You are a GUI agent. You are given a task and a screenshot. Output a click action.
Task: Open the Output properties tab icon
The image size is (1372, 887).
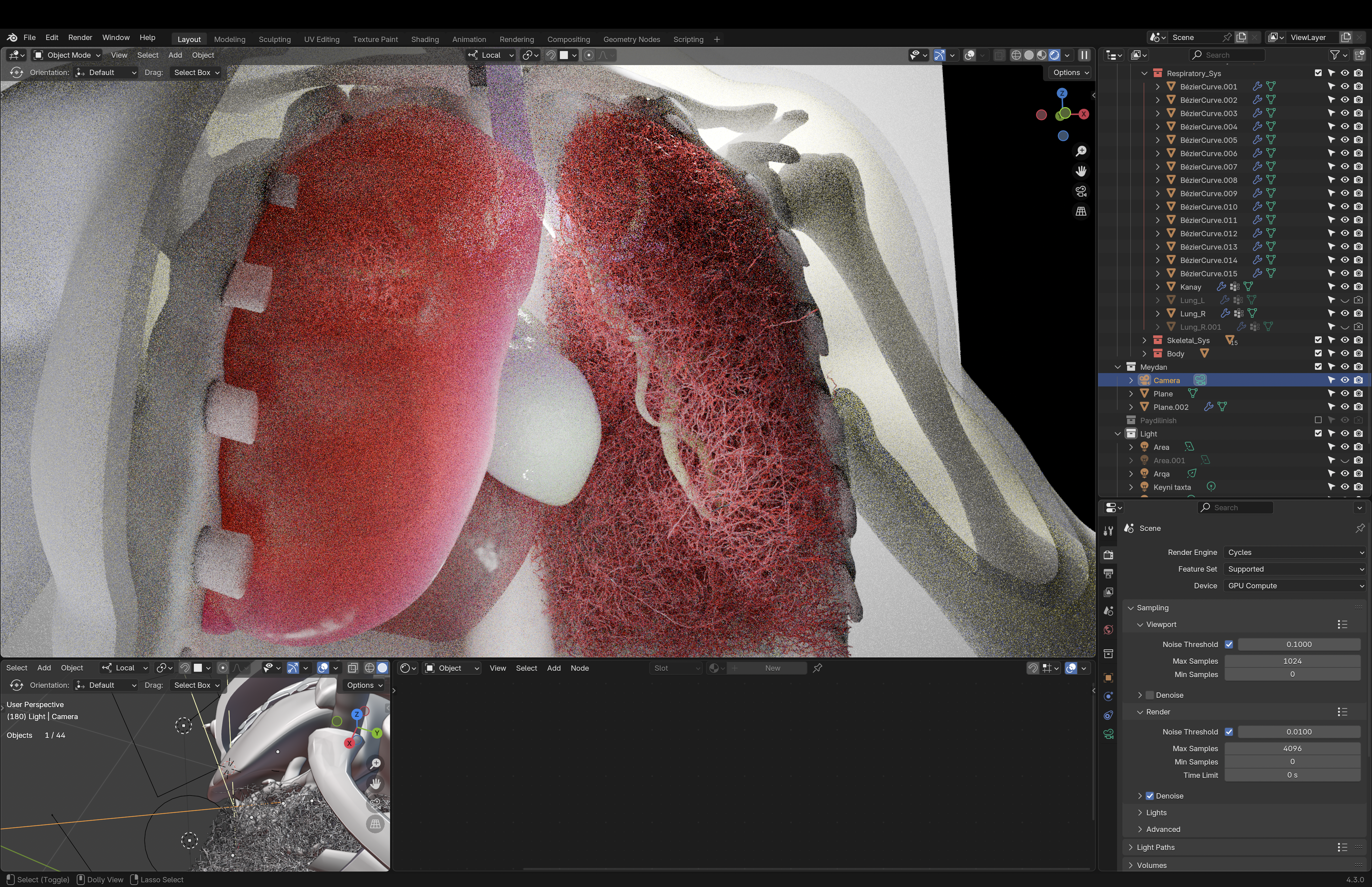(x=1108, y=573)
